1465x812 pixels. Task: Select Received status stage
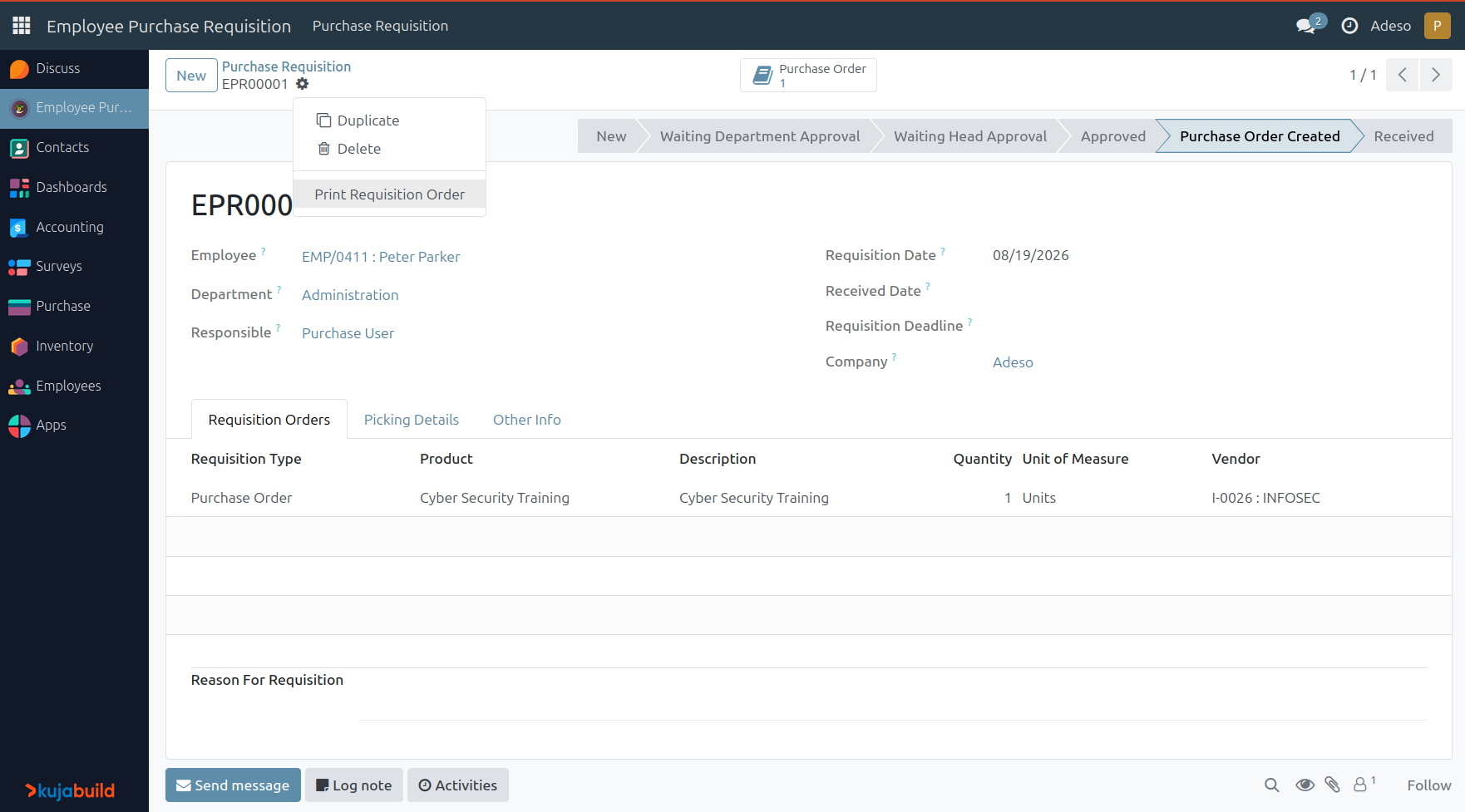1403,136
